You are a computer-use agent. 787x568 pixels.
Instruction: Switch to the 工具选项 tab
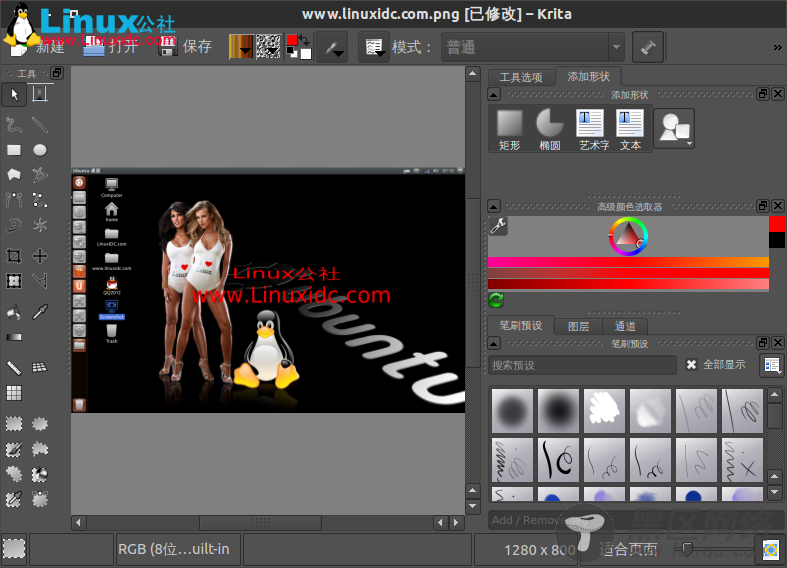click(x=521, y=77)
